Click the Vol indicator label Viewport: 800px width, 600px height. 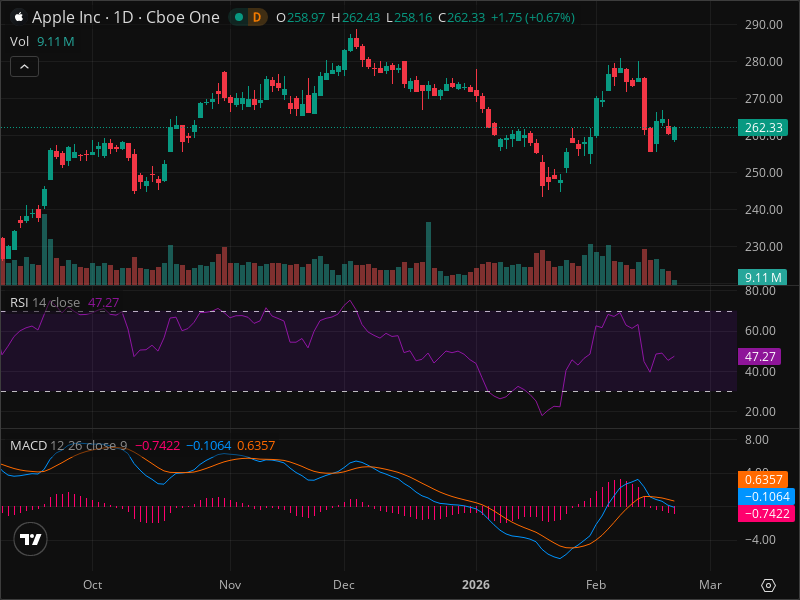click(x=19, y=41)
